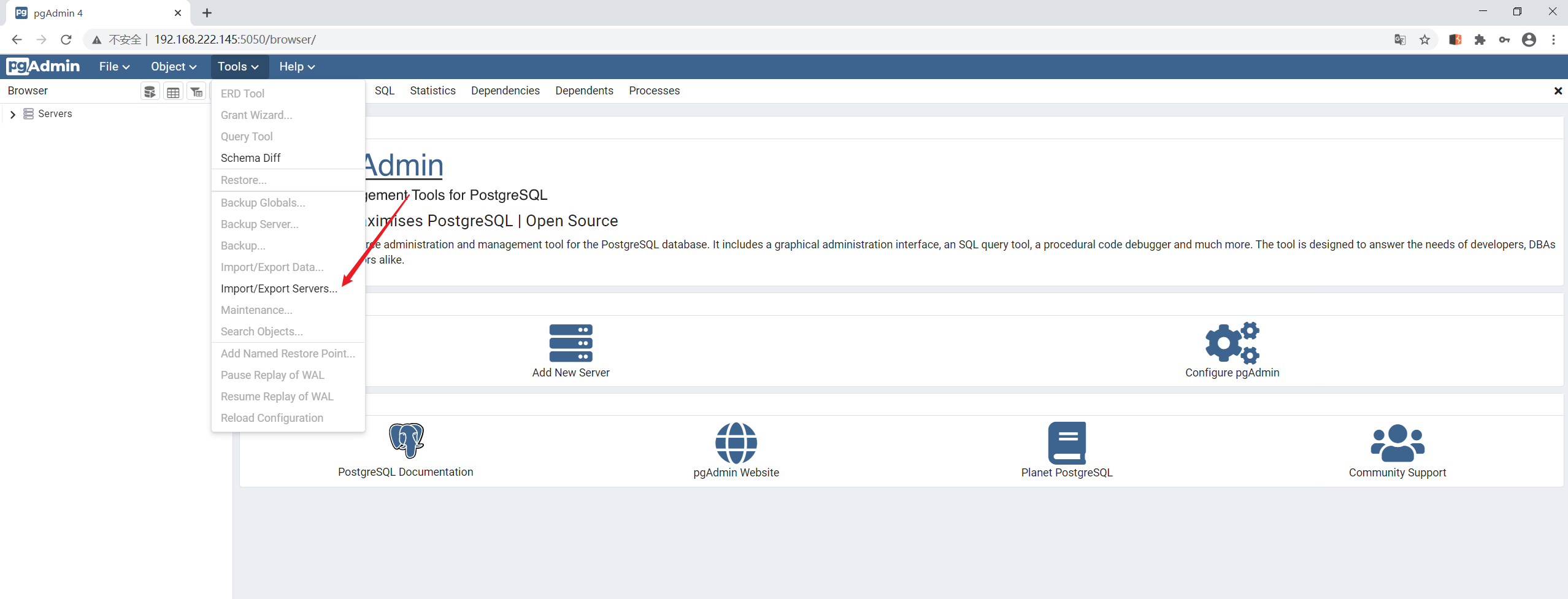Open the browser extensions puzzle icon
The width and height of the screenshot is (1568, 599).
coord(1480,40)
